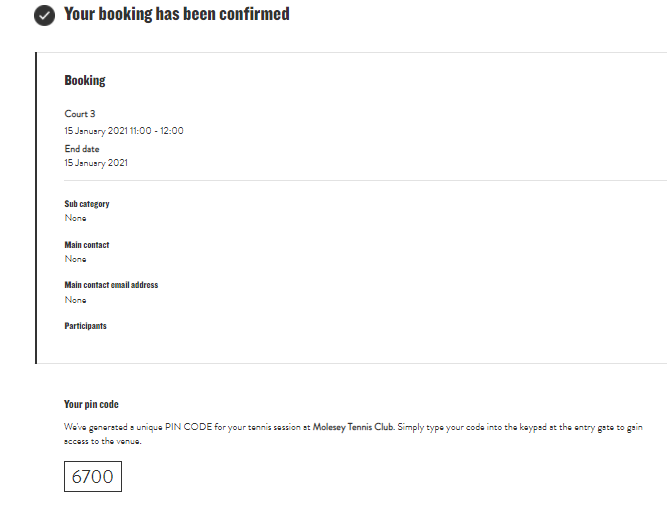Viewport: 667px width, 510px height.
Task: Click the Main contact email address label
Action: (111, 285)
